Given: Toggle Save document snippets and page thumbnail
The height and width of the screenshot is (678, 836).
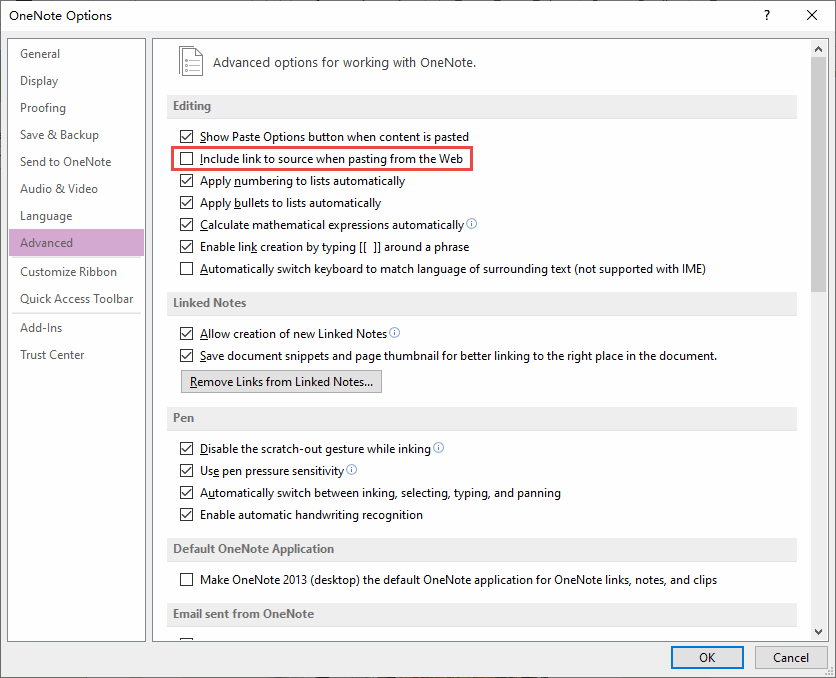Looking at the screenshot, I should [186, 356].
